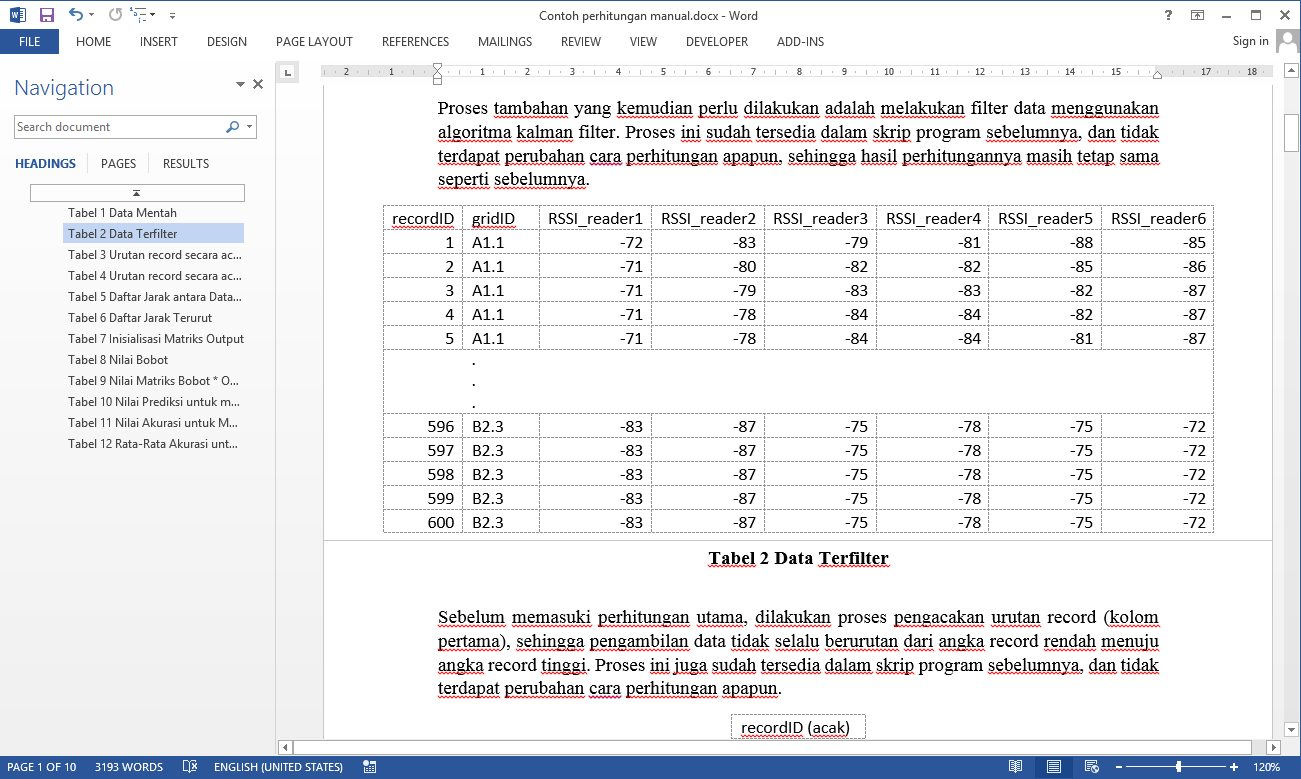1301x779 pixels.
Task: Open the Navigation pane task options dropdown
Action: 240,85
